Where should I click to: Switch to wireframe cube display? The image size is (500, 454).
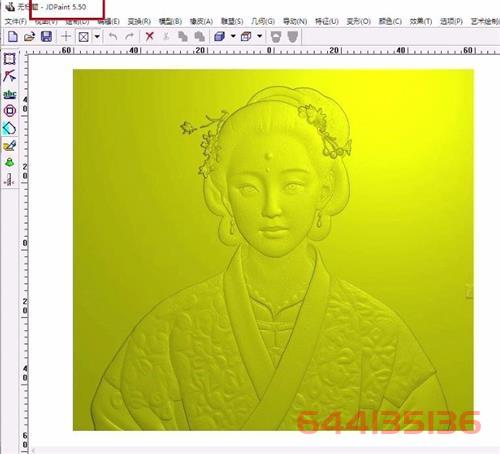click(x=246, y=36)
